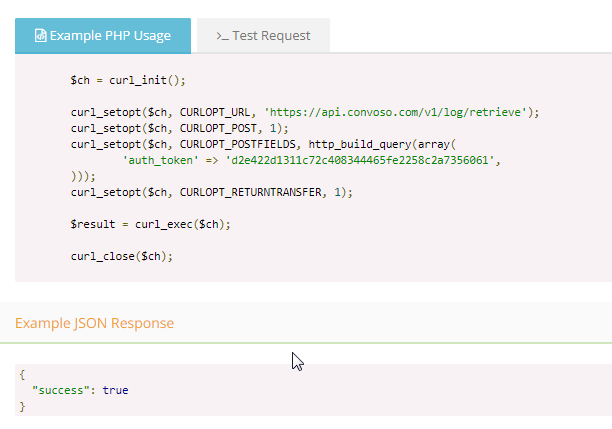Click the http_build_query function text
This screenshot has height=429, width=612.
(x=359, y=144)
